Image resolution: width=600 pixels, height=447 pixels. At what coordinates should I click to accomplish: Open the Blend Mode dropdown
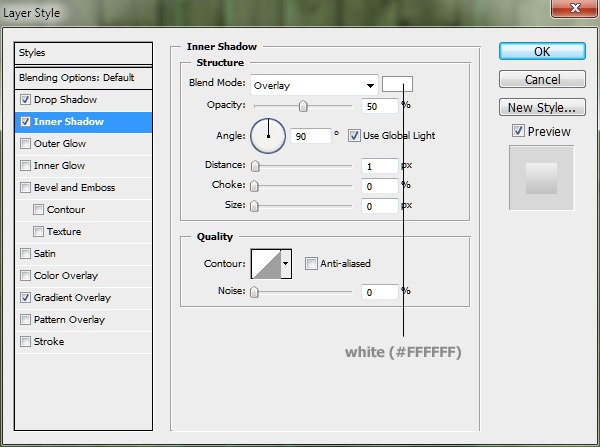click(314, 86)
